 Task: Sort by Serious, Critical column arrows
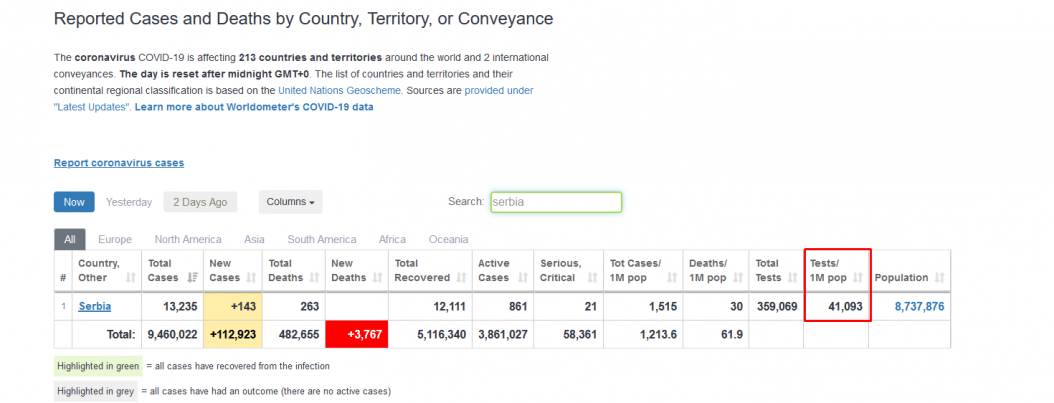(594, 277)
